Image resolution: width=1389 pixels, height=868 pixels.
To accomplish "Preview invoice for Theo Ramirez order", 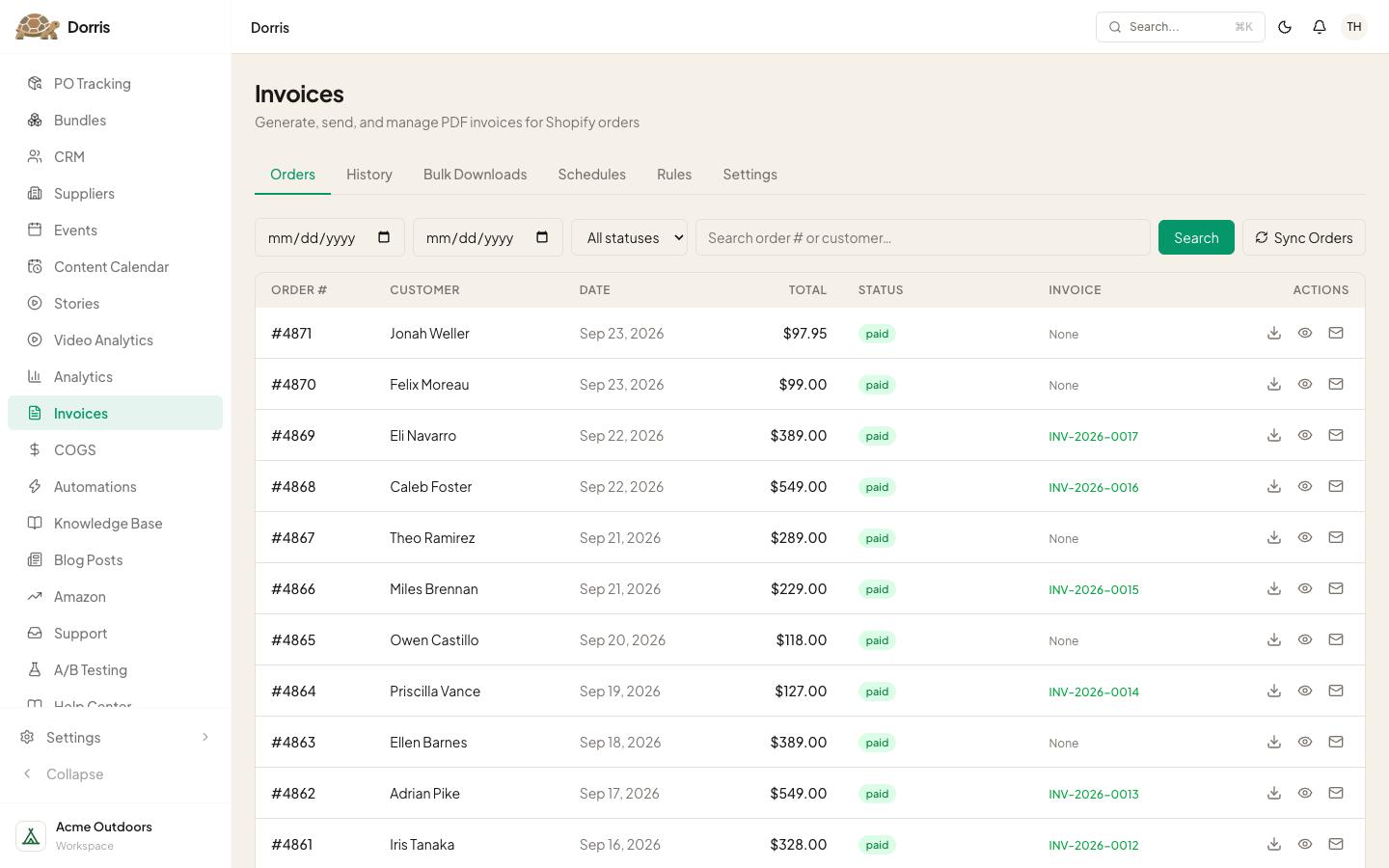I will 1305,537.
